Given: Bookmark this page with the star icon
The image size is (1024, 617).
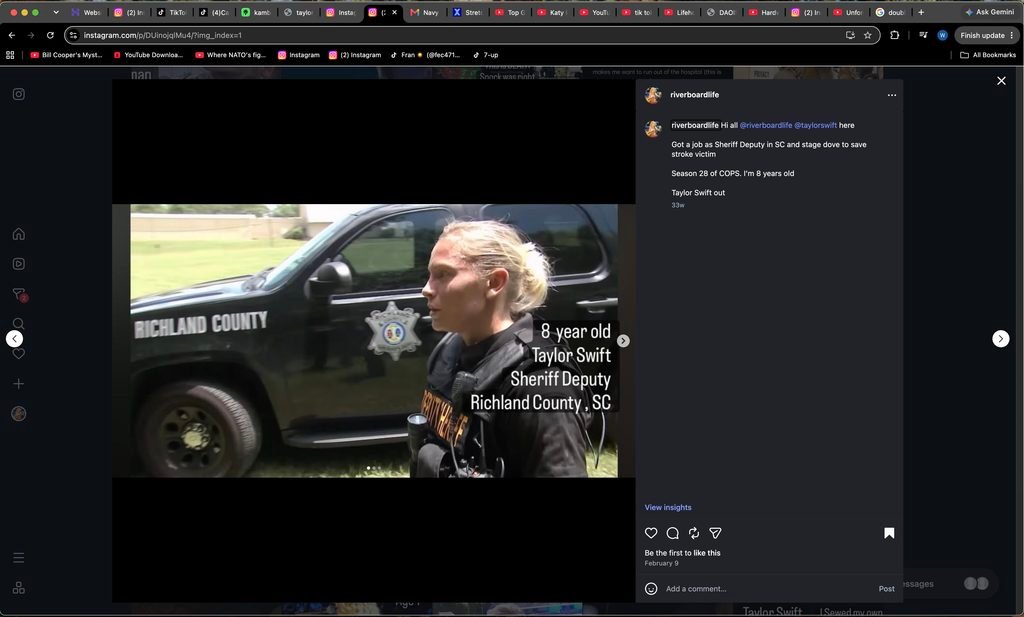Looking at the screenshot, I should (x=868, y=35).
